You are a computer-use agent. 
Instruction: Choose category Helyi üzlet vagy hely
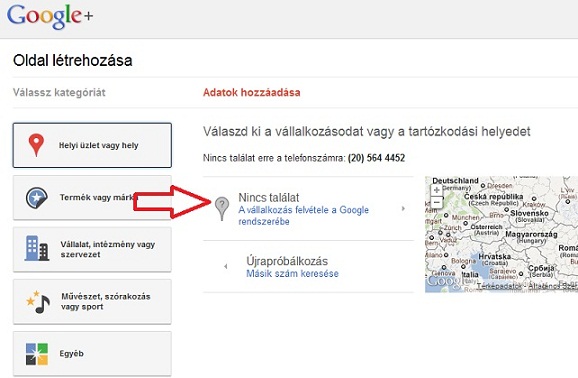(x=92, y=145)
